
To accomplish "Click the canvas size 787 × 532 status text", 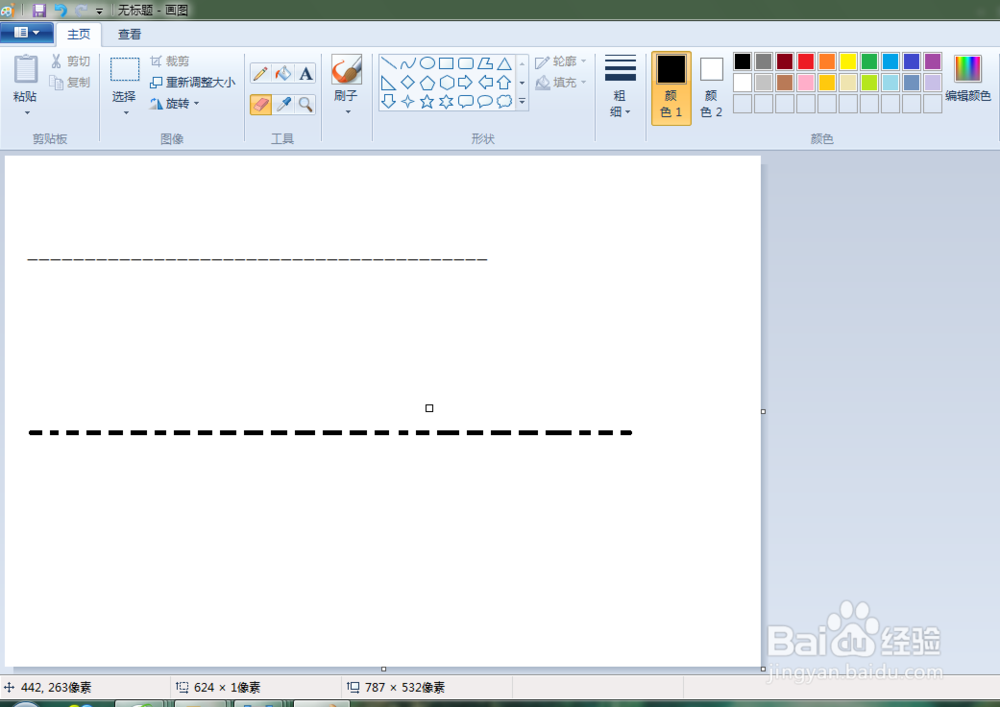I will click(x=405, y=687).
